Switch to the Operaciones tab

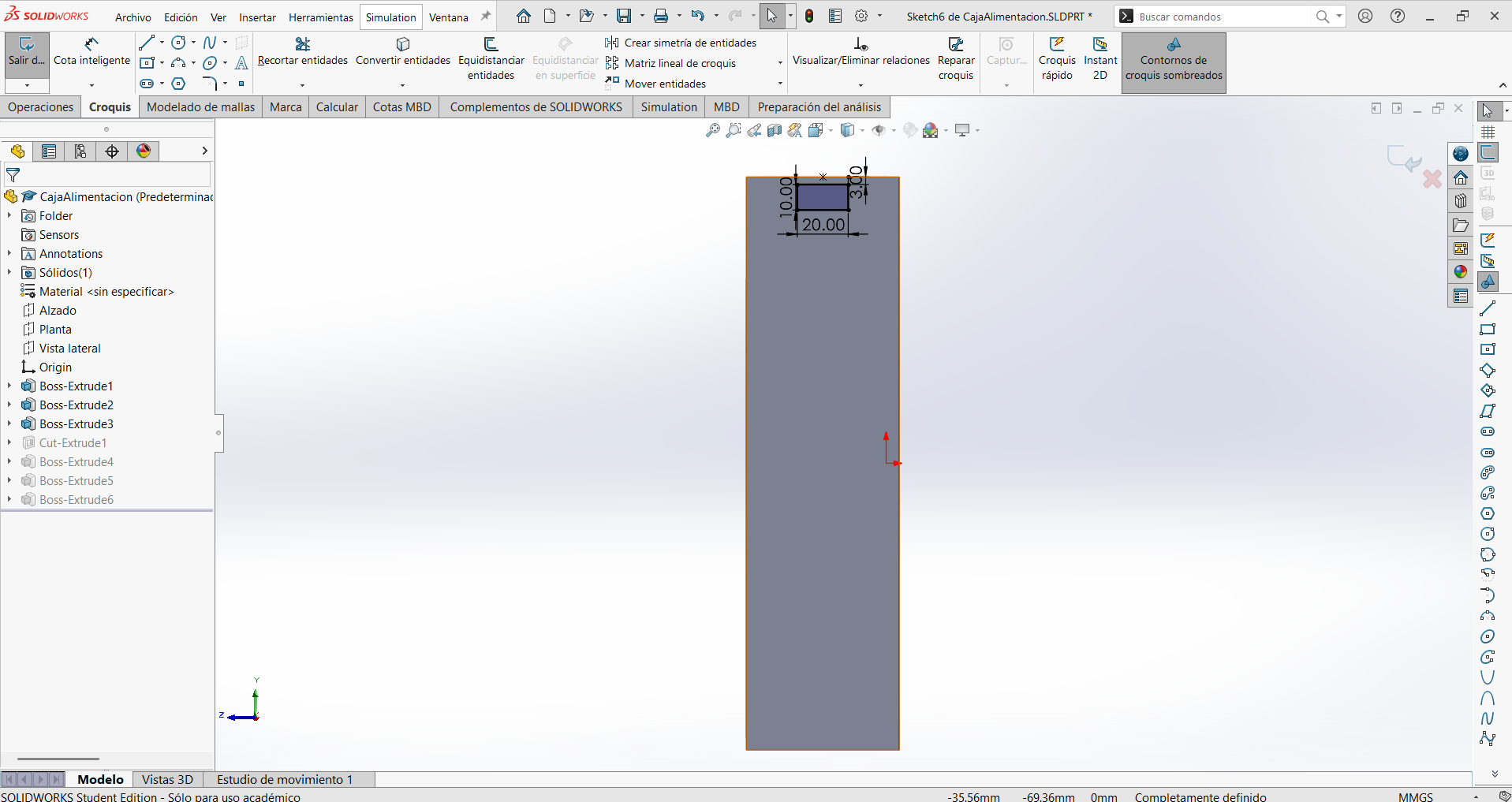[x=41, y=107]
